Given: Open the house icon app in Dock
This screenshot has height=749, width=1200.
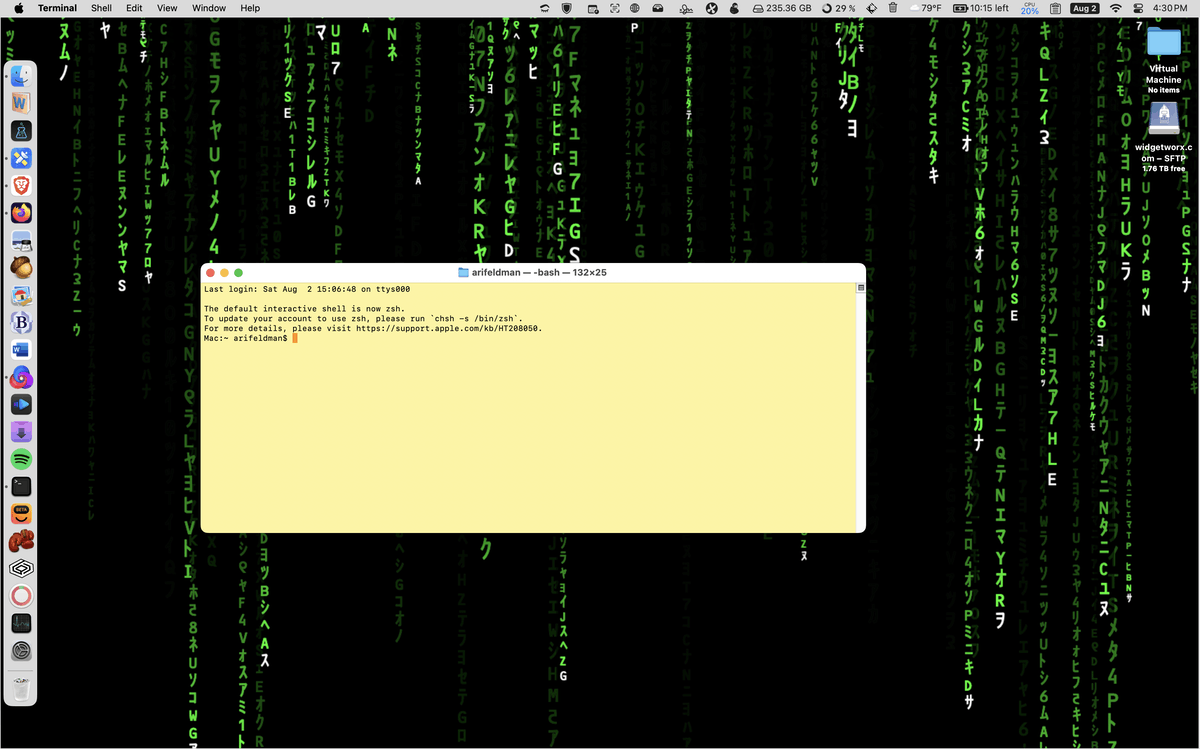Looking at the screenshot, I should (21, 295).
